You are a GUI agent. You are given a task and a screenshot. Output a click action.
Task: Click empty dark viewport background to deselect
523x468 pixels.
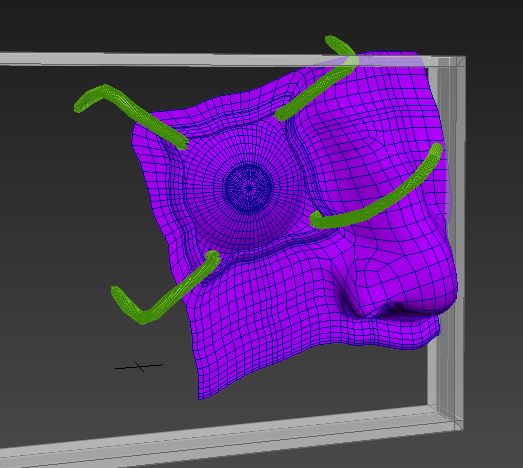point(67,233)
